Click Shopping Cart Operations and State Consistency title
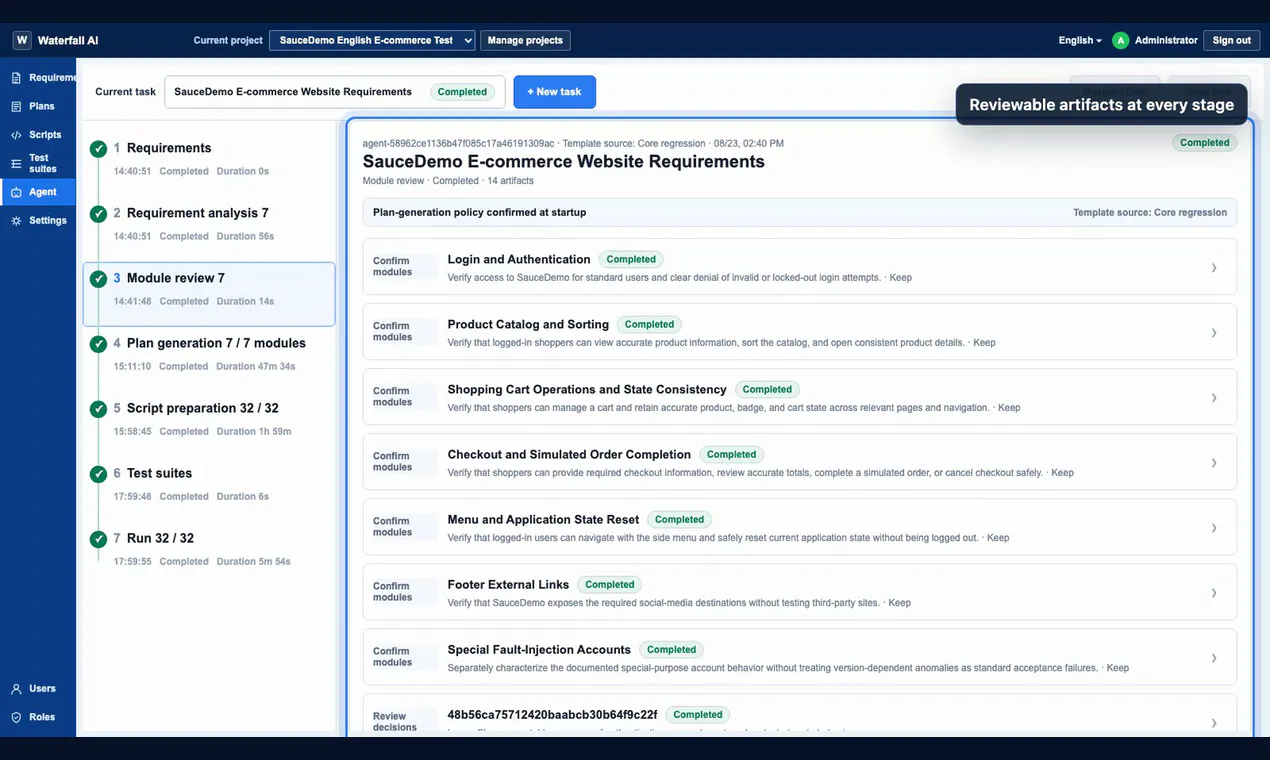 pyautogui.click(x=587, y=389)
